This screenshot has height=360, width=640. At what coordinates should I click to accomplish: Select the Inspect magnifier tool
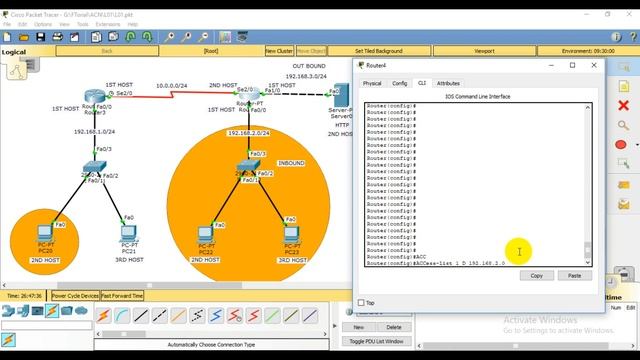pyautogui.click(x=623, y=125)
